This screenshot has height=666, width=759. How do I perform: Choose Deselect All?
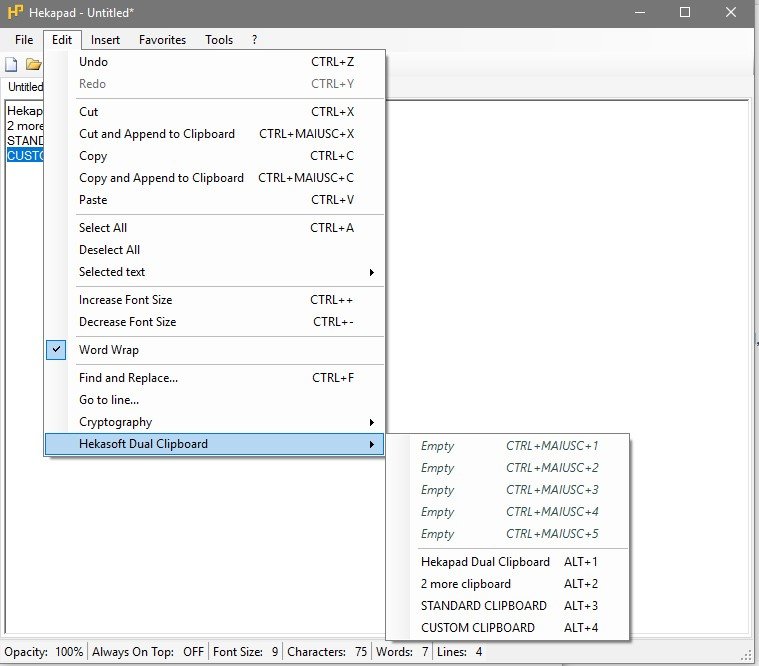pyautogui.click(x=215, y=250)
